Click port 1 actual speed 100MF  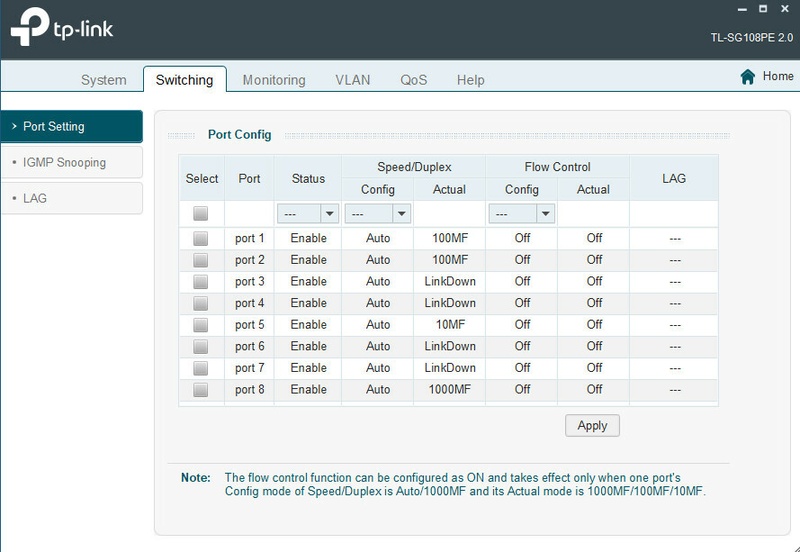click(x=450, y=238)
